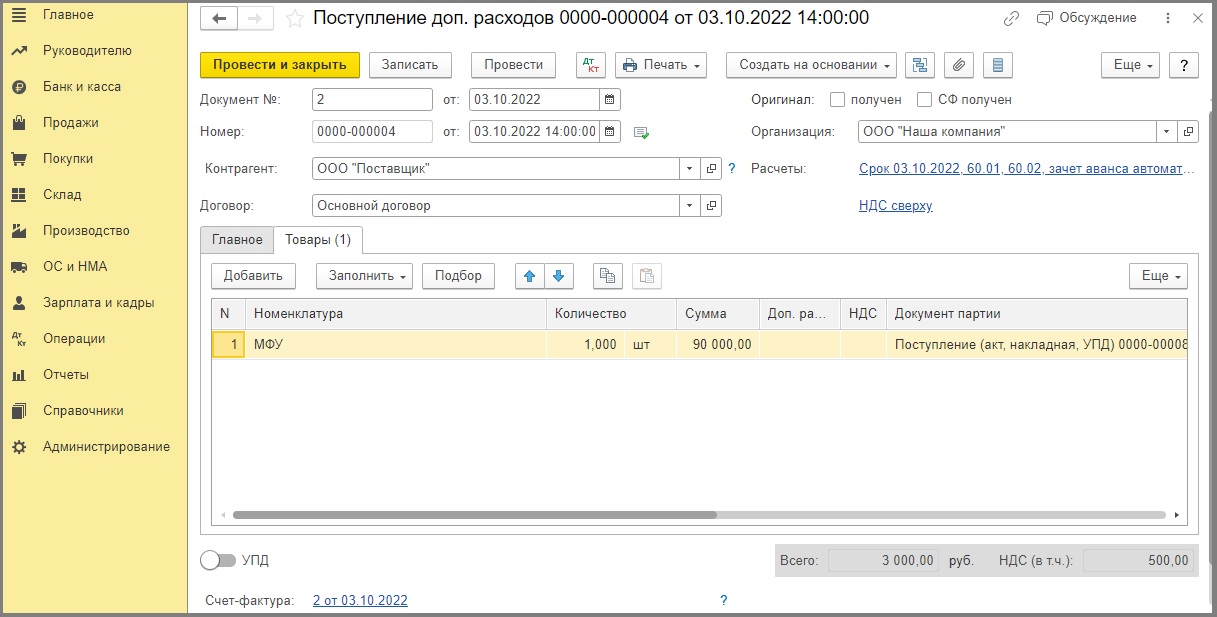Open the Печать dropdown menu
The width and height of the screenshot is (1217, 617).
pos(660,65)
